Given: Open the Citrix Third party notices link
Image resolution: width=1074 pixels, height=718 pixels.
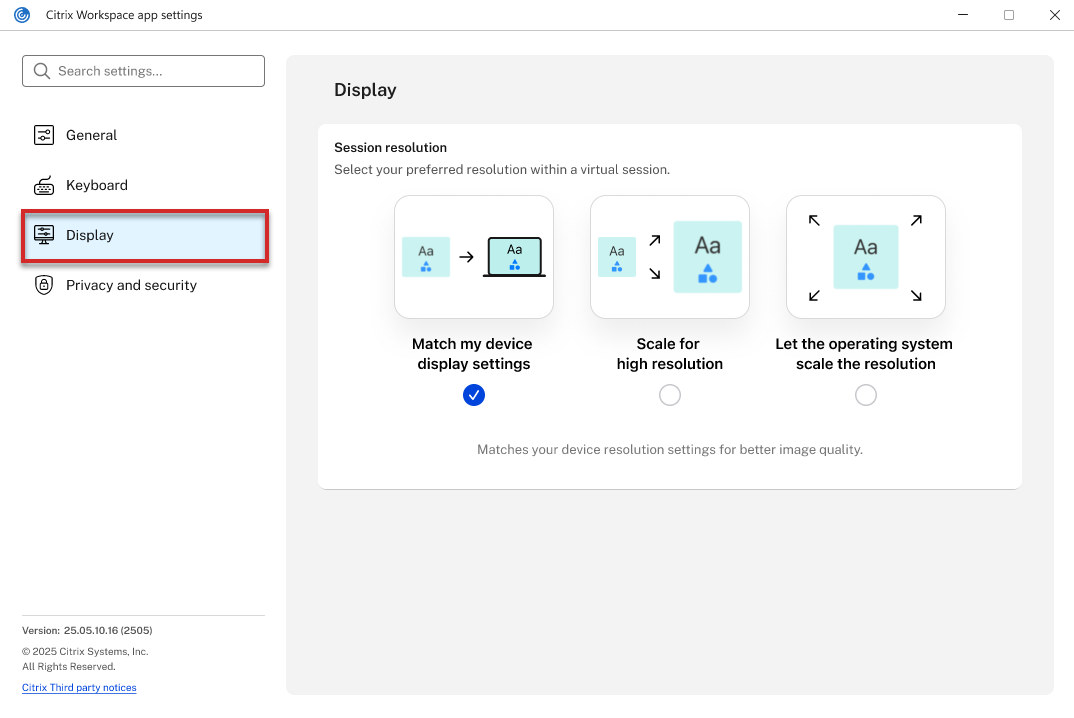Looking at the screenshot, I should click(x=79, y=687).
